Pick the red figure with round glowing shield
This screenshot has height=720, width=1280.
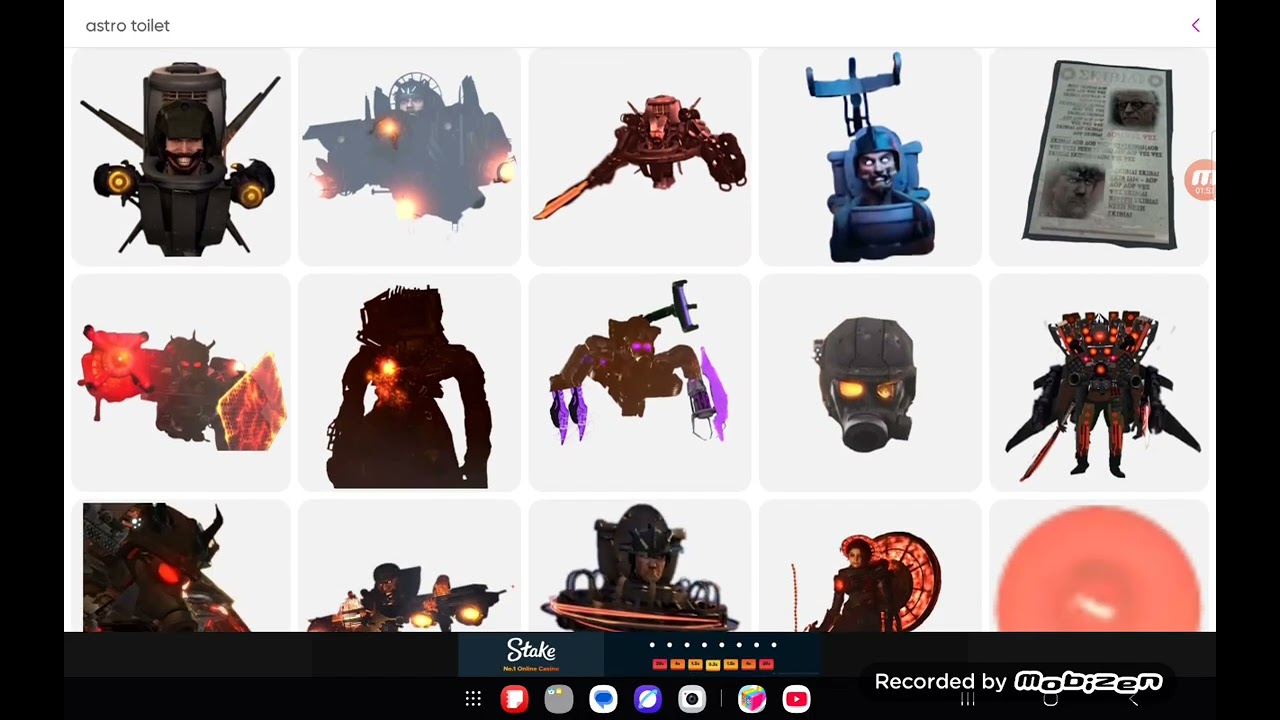pyautogui.click(x=869, y=566)
